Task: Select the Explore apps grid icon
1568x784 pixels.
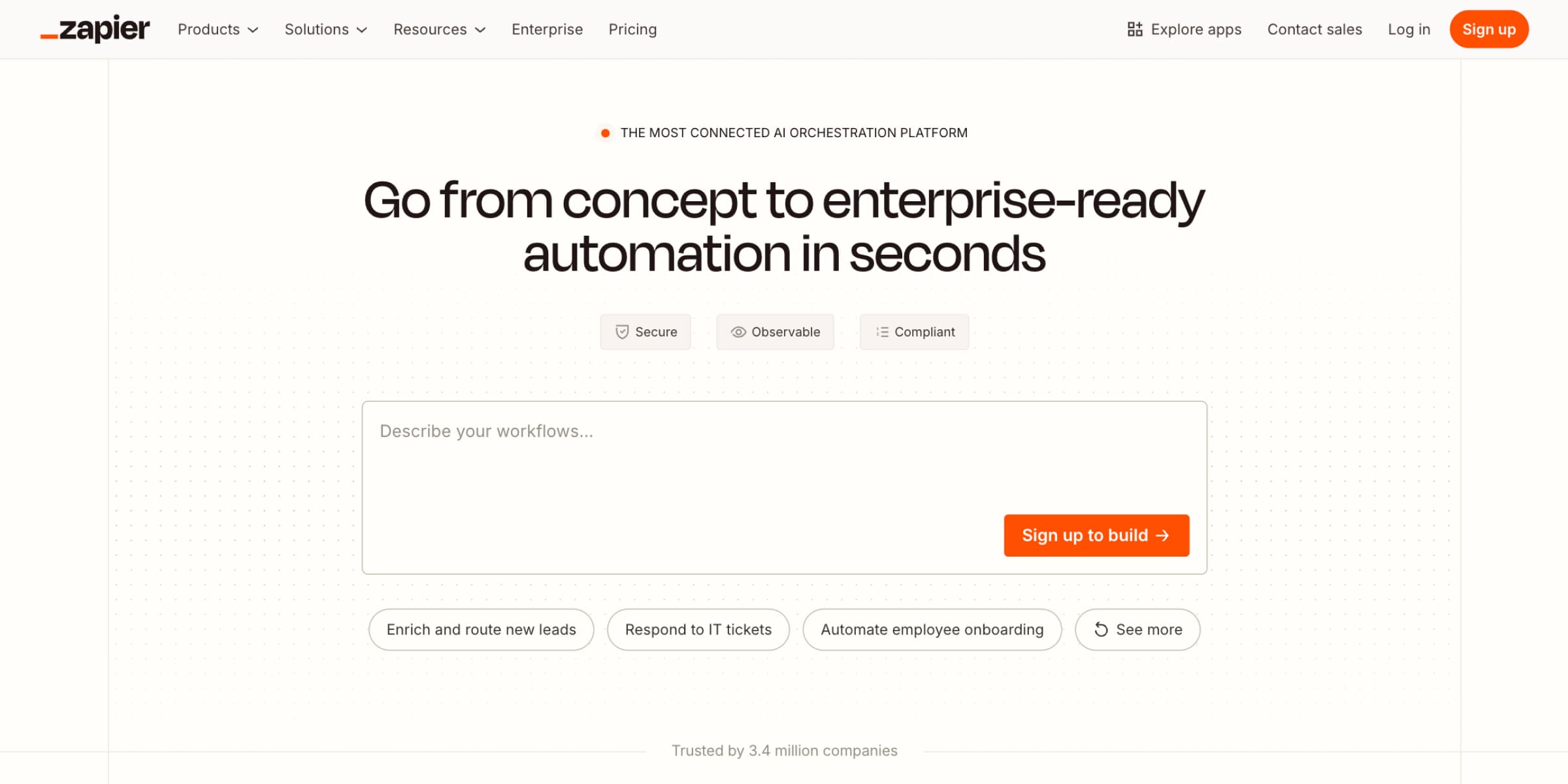Action: point(1135,29)
